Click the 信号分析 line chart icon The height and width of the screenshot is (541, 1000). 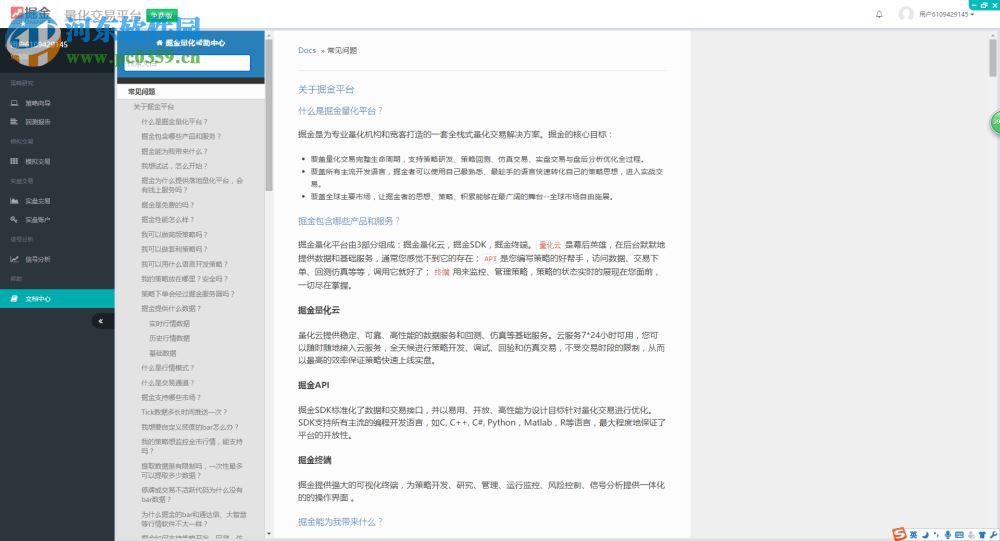14,259
